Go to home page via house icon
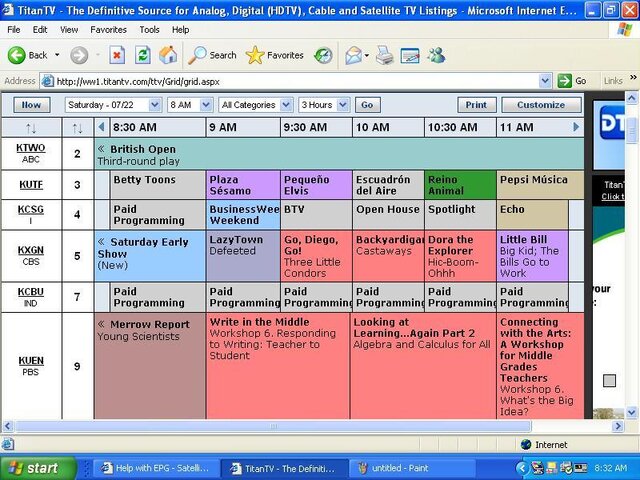640x480 pixels. (x=168, y=55)
